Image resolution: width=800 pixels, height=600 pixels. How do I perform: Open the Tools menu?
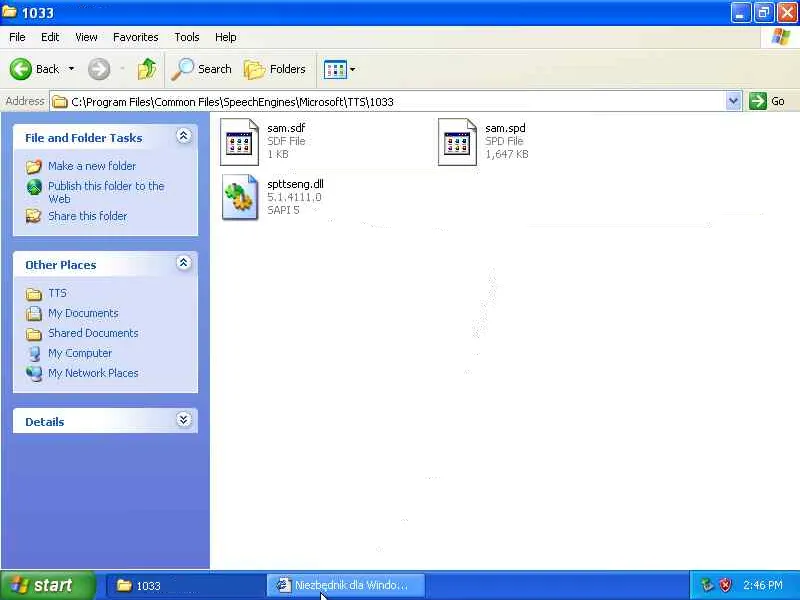tap(187, 37)
